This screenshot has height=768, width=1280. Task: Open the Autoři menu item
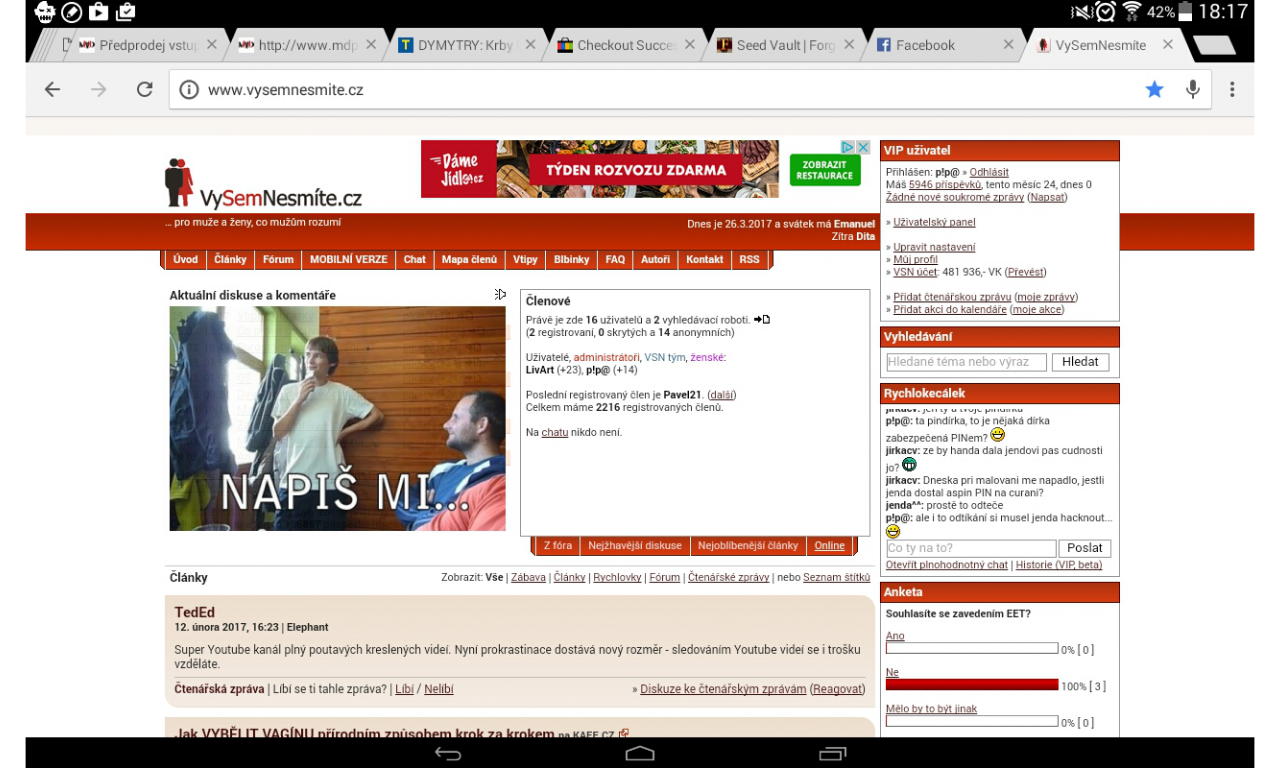click(x=655, y=259)
